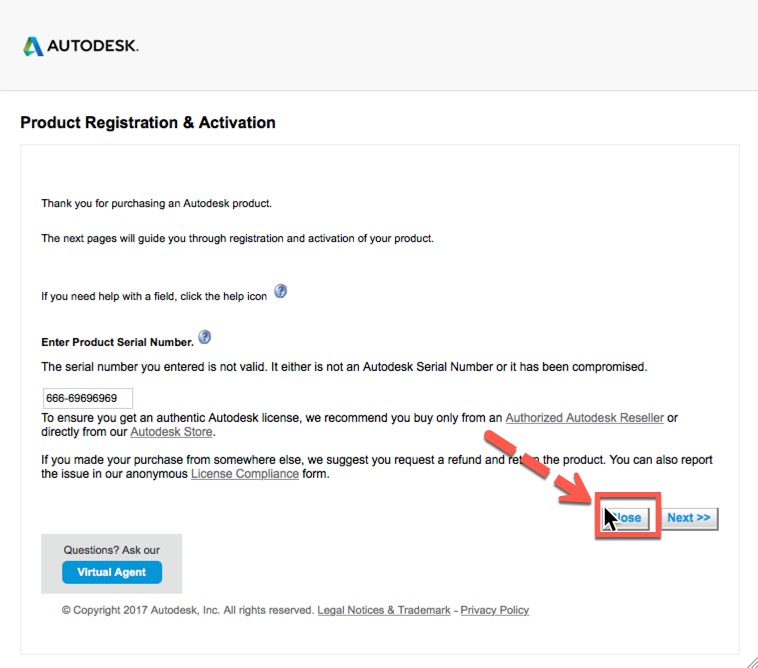
Task: Grab the window resize grip corner
Action: (749, 660)
